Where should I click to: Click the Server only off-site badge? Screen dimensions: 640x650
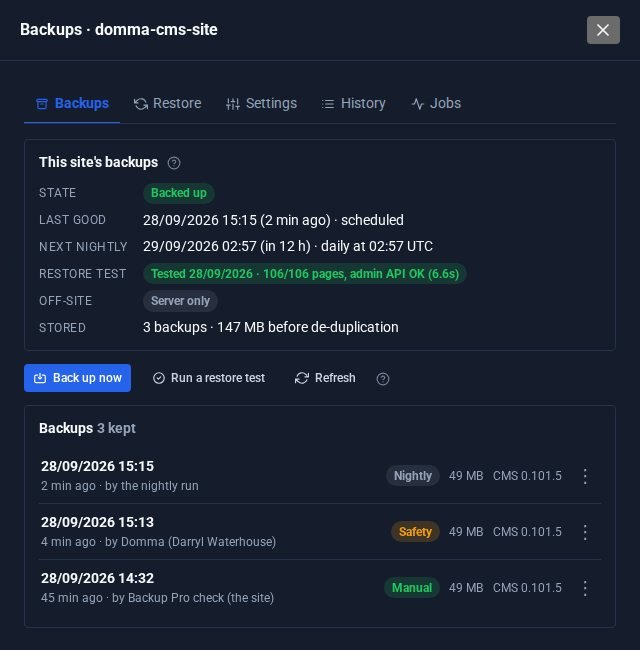click(x=180, y=301)
